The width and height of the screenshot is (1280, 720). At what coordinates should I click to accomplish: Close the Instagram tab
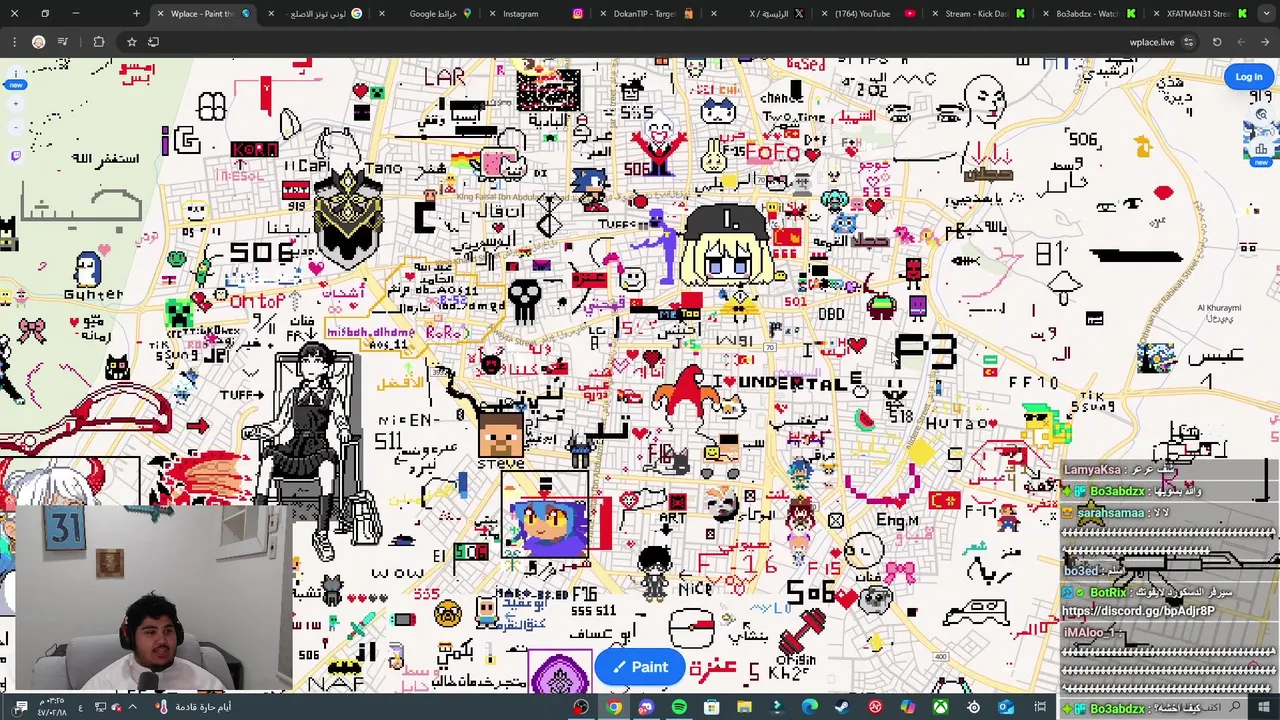click(x=492, y=14)
